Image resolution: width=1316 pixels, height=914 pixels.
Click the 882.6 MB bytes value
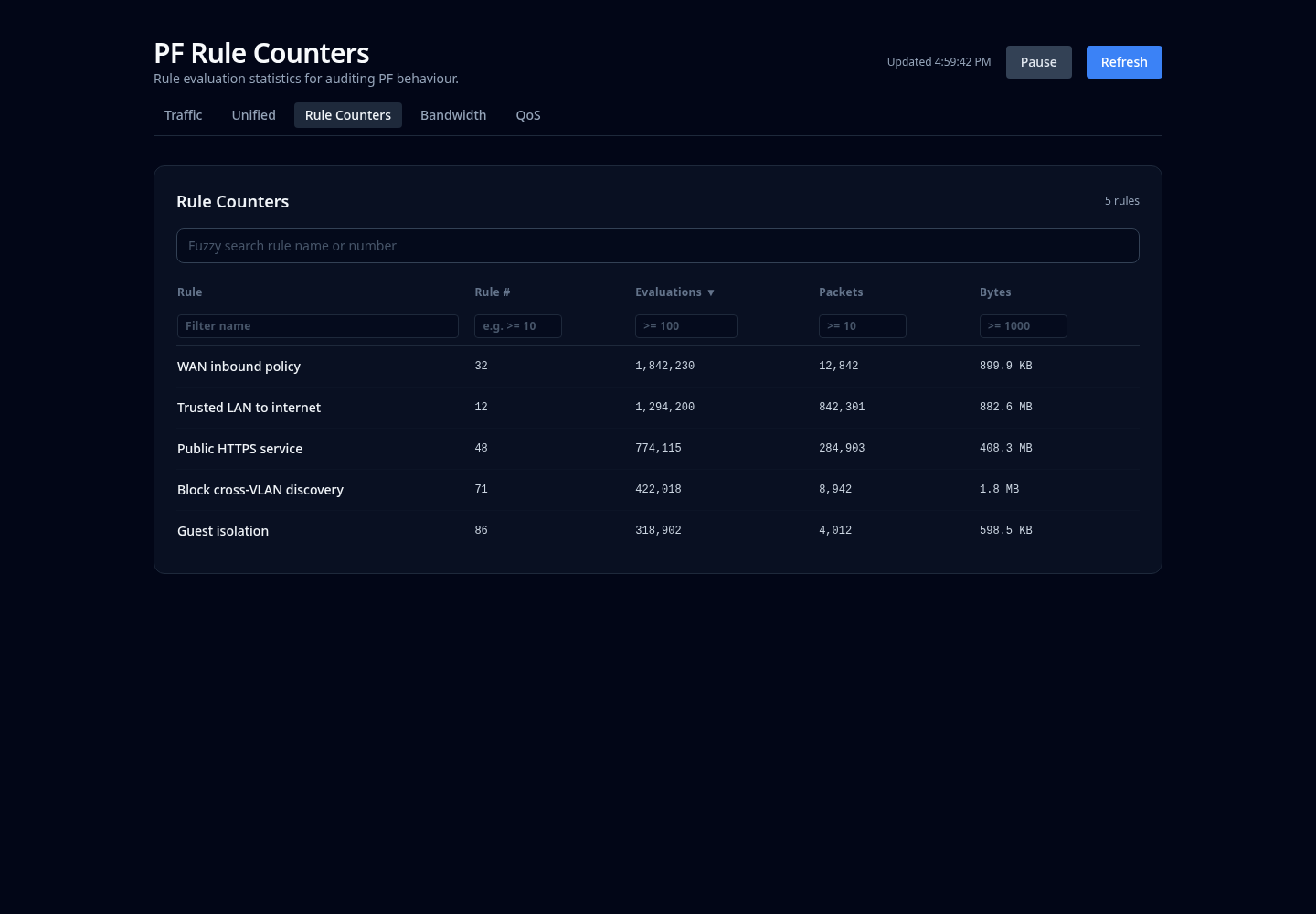(x=1006, y=407)
